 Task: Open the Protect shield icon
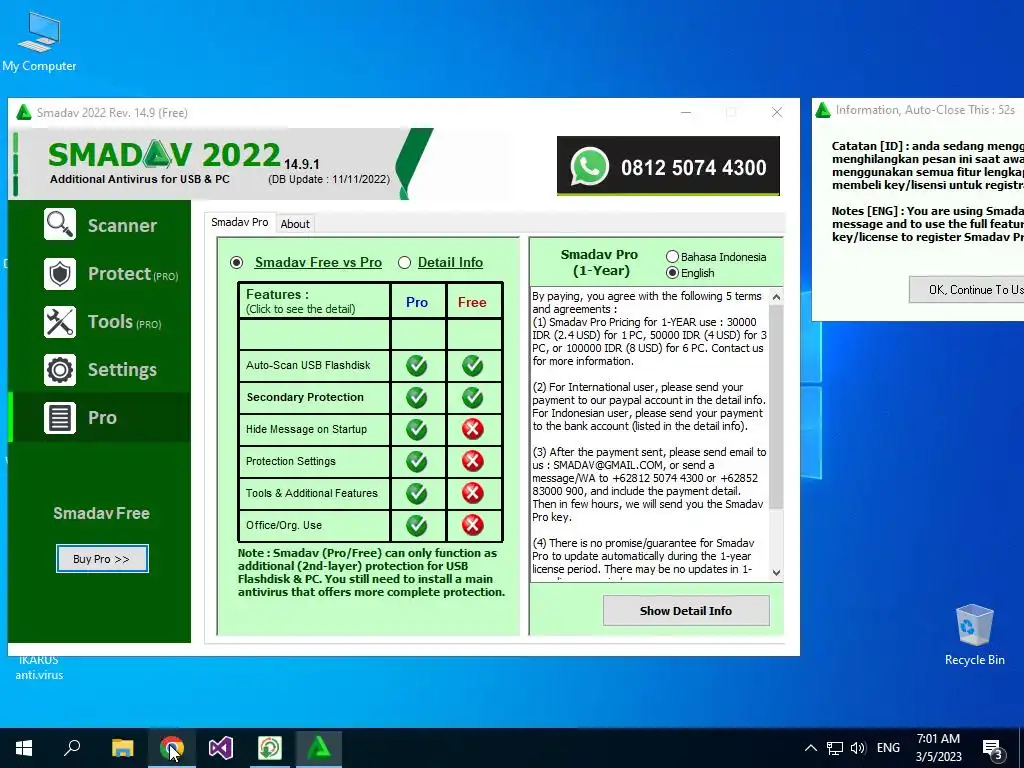59,273
